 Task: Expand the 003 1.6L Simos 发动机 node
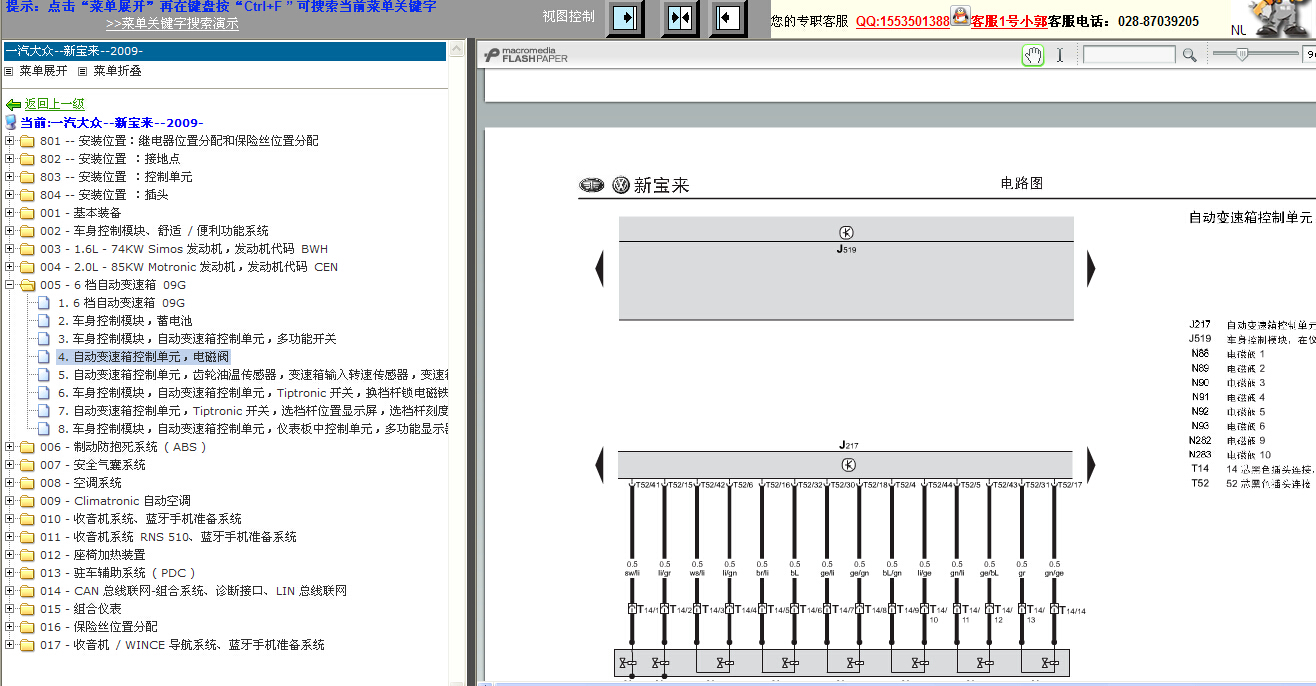(9, 249)
